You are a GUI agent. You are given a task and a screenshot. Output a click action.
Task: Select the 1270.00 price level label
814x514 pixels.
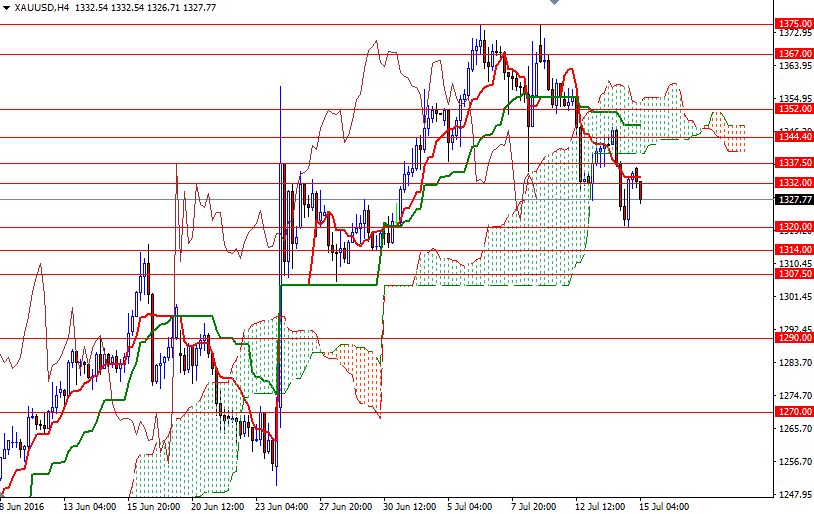tap(794, 411)
